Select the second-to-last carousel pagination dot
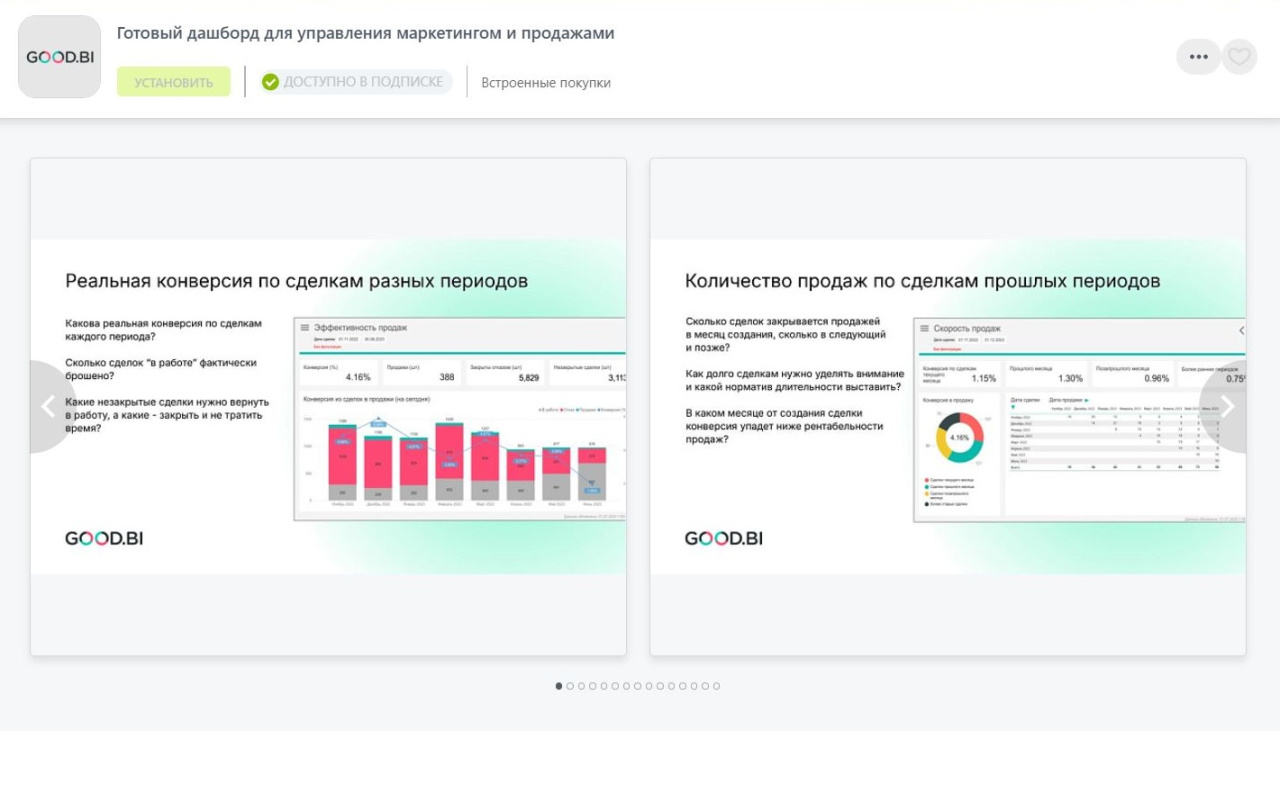Image resolution: width=1280 pixels, height=786 pixels. click(705, 686)
